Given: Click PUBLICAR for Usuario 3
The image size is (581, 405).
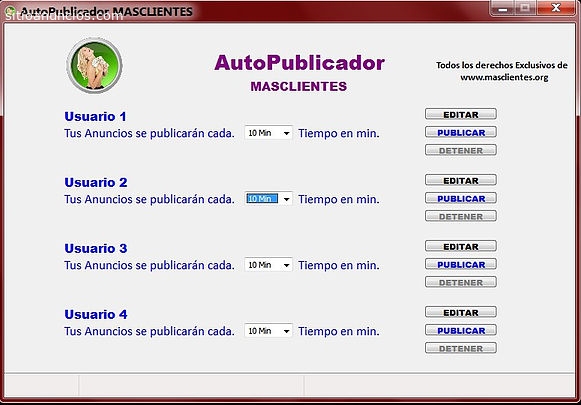Looking at the screenshot, I should point(461,264).
